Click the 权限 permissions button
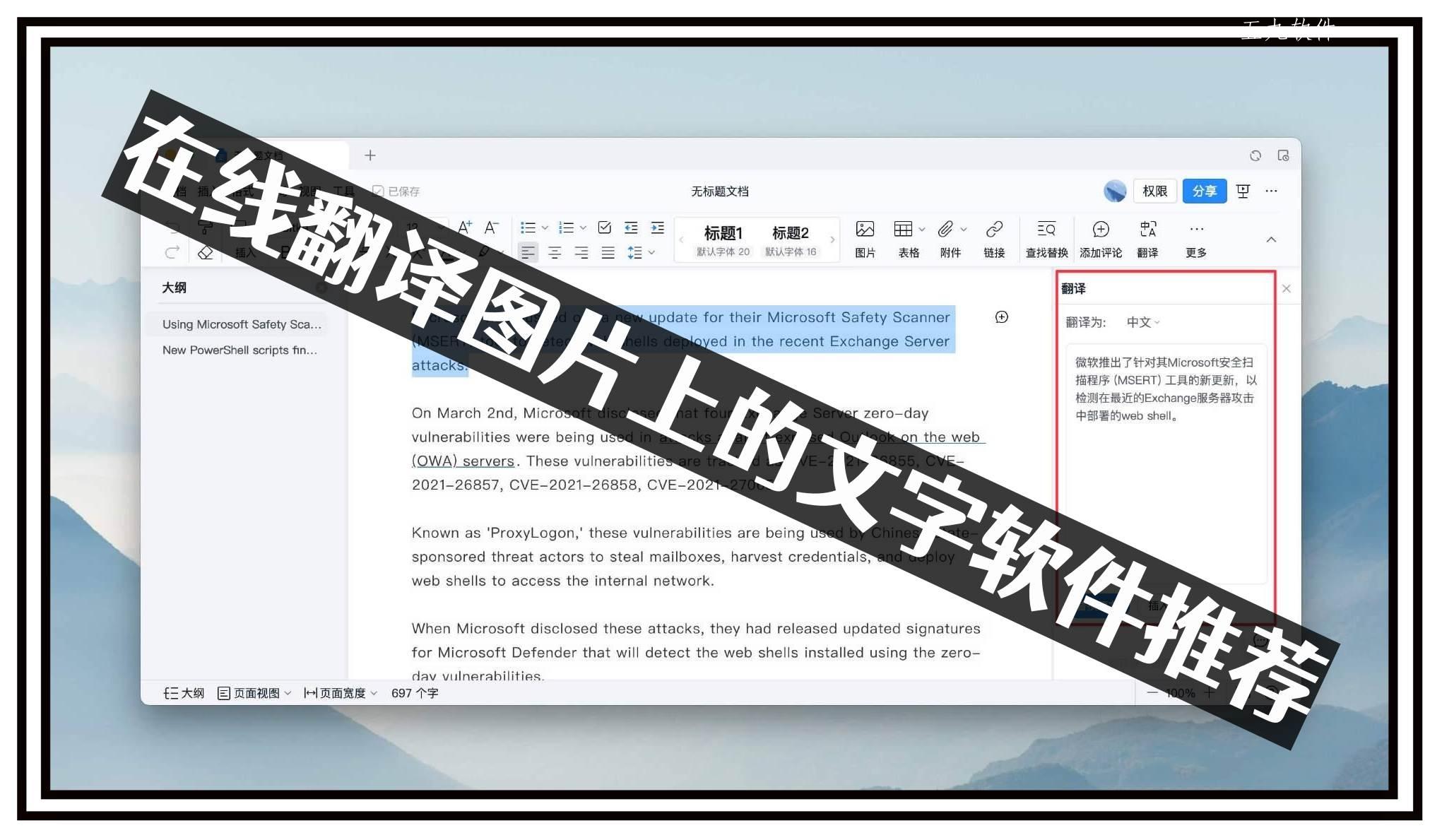The width and height of the screenshot is (1442, 840). click(x=1154, y=191)
